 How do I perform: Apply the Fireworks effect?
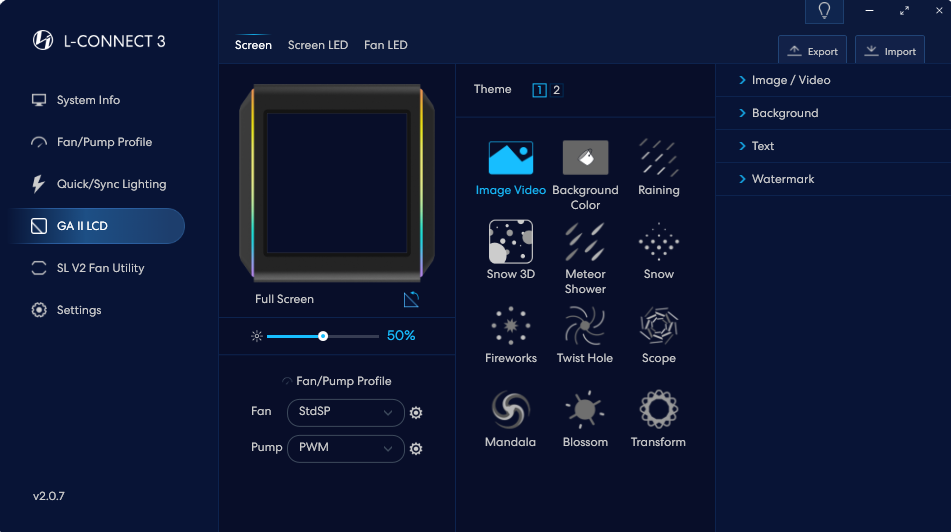point(511,326)
